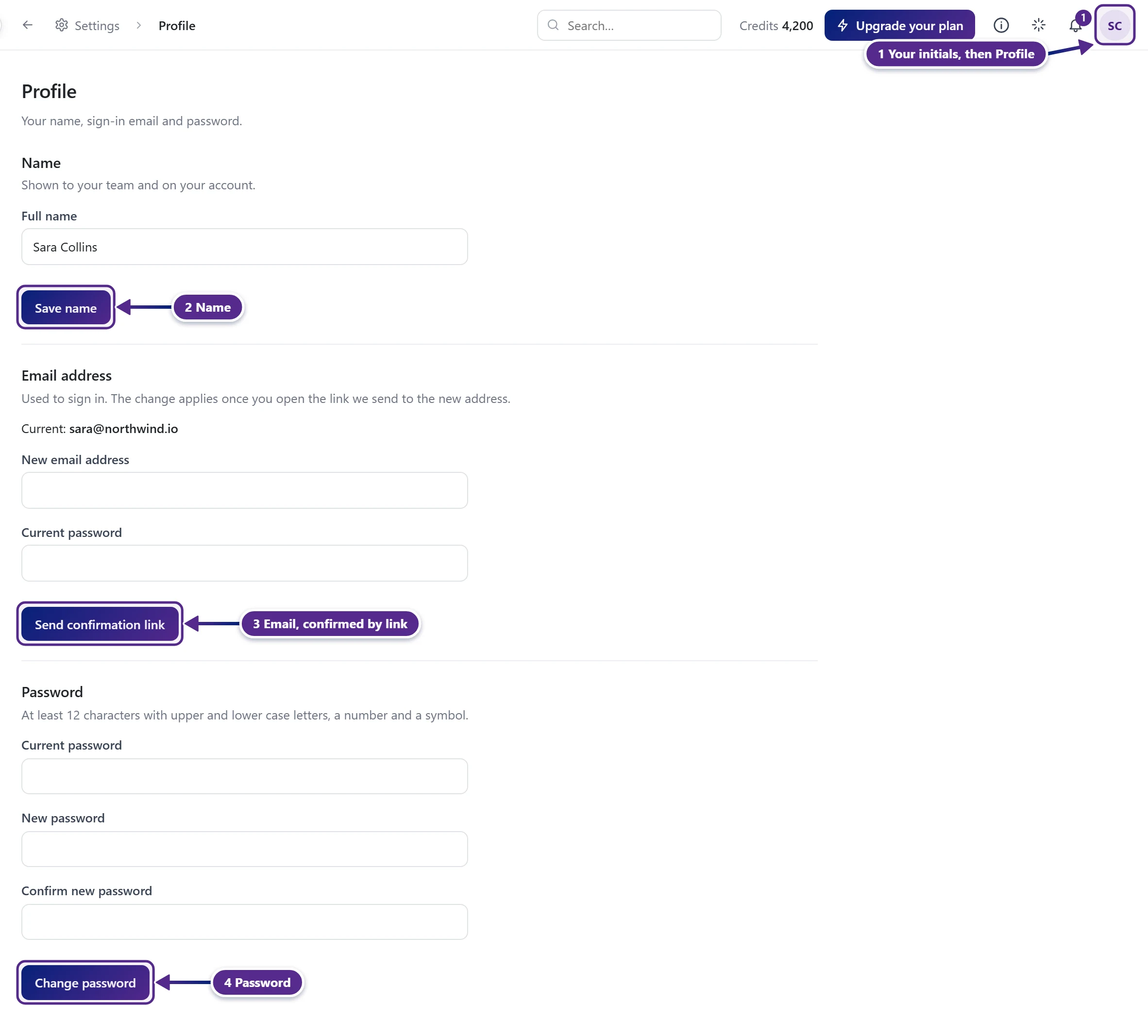Focus the New password field
The height and width of the screenshot is (1036, 1148).
tap(244, 849)
